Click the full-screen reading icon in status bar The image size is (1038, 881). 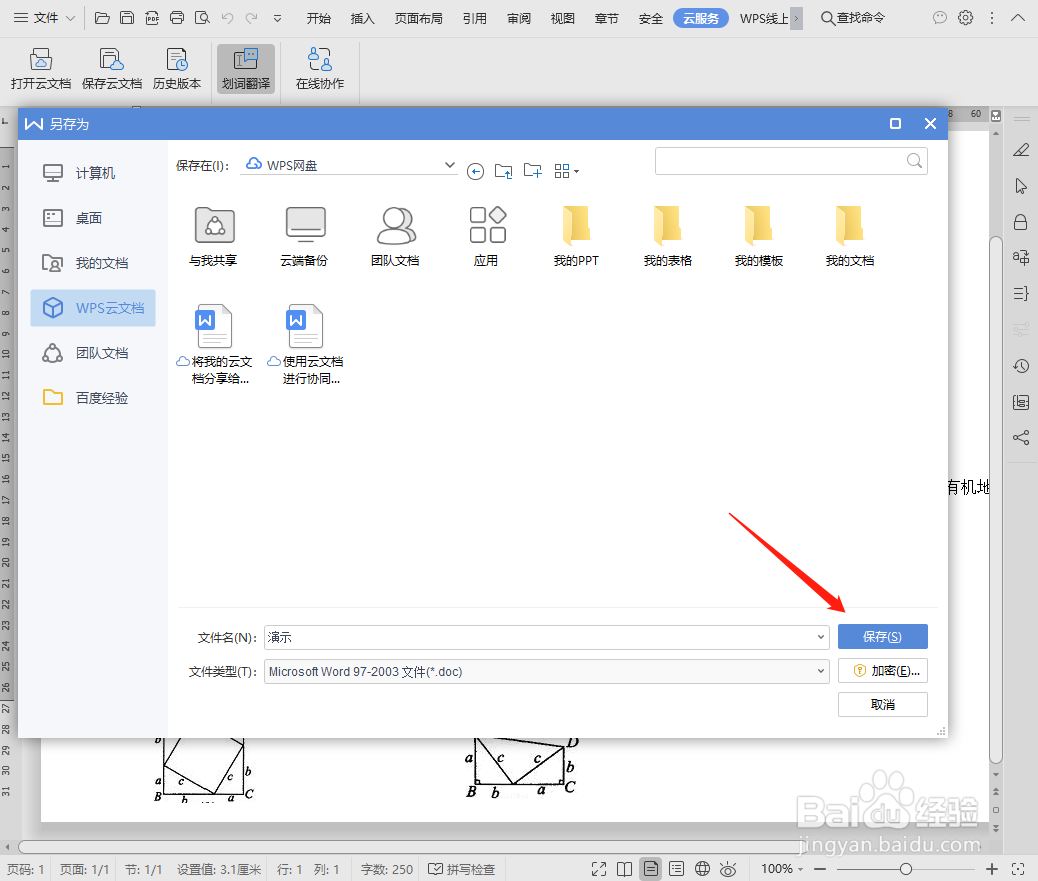(x=598, y=869)
